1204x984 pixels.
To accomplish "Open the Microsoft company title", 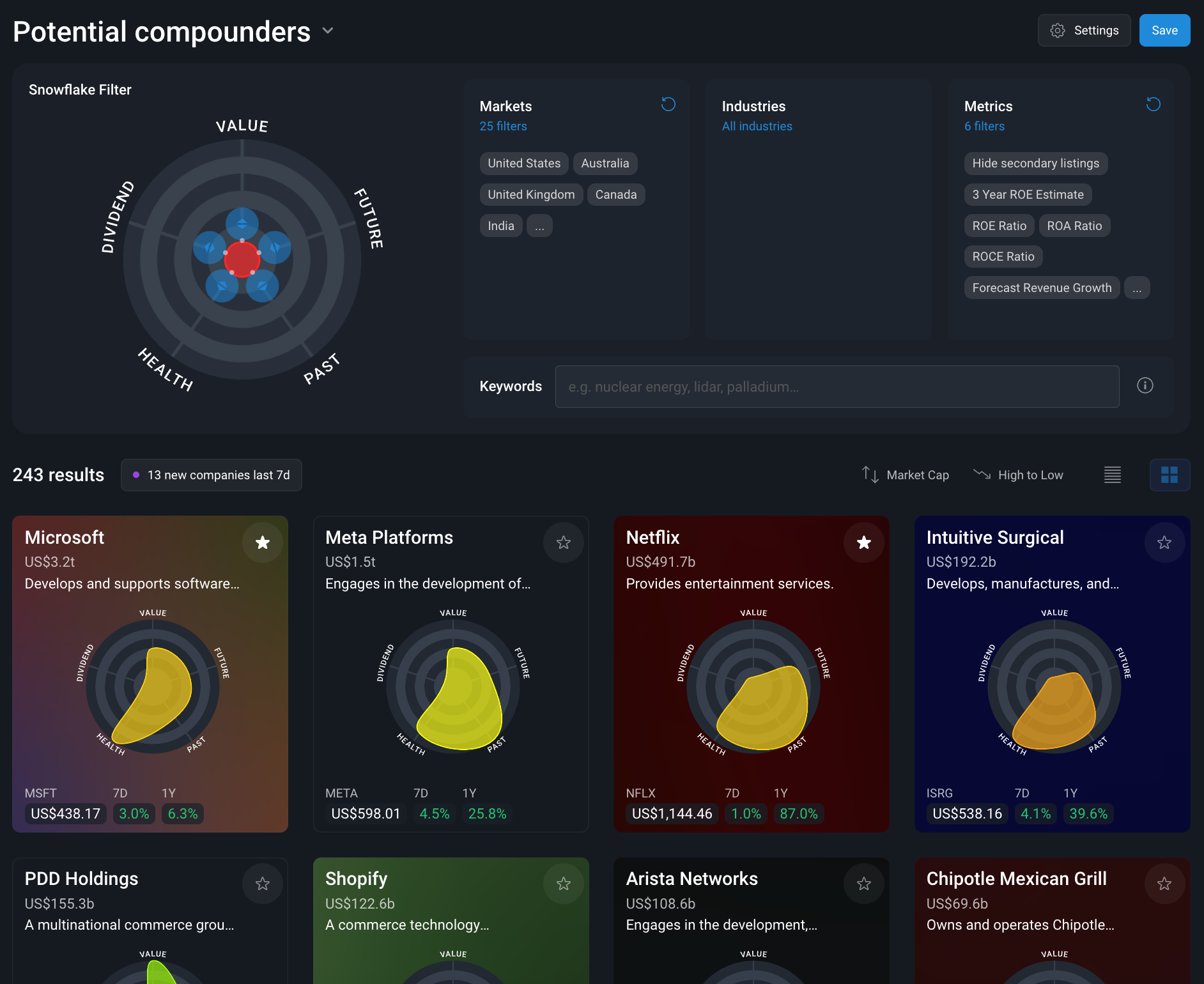I will [65, 538].
